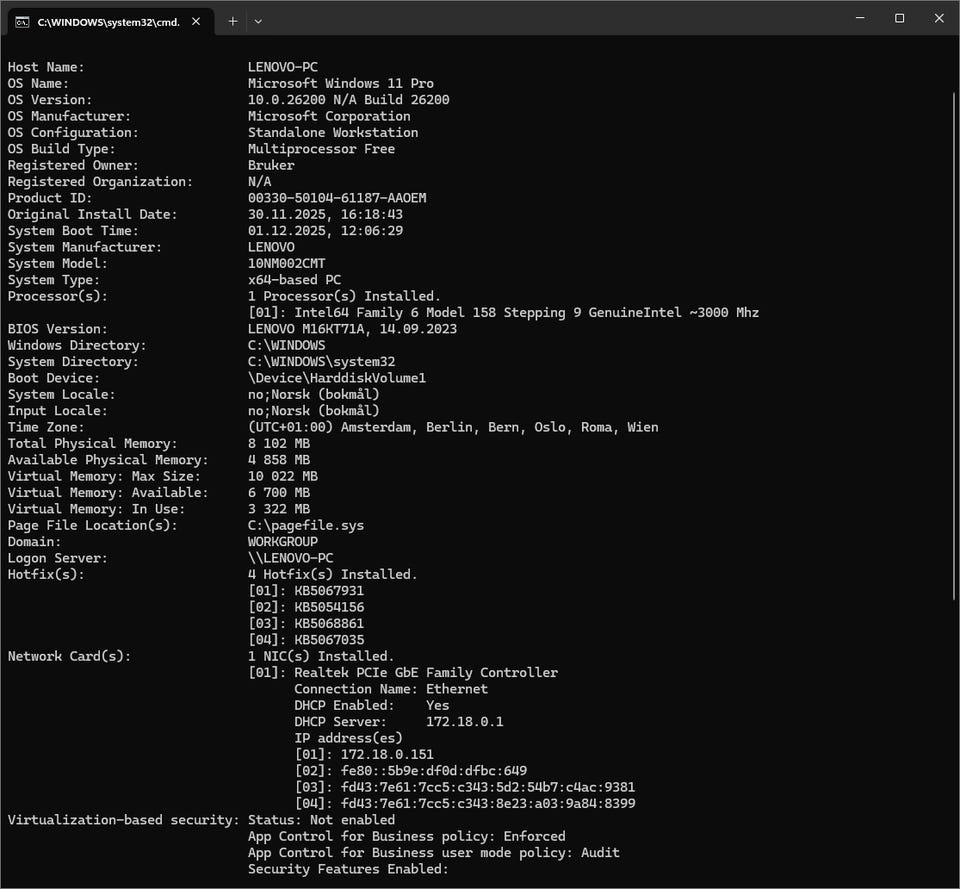Click the registered owner Bruker
The width and height of the screenshot is (960, 889).
point(271,165)
